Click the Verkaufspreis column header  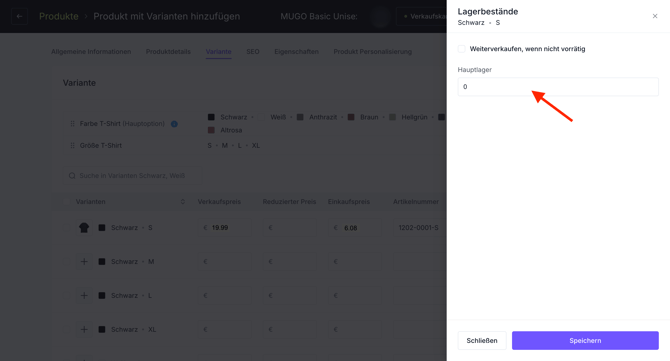click(219, 202)
